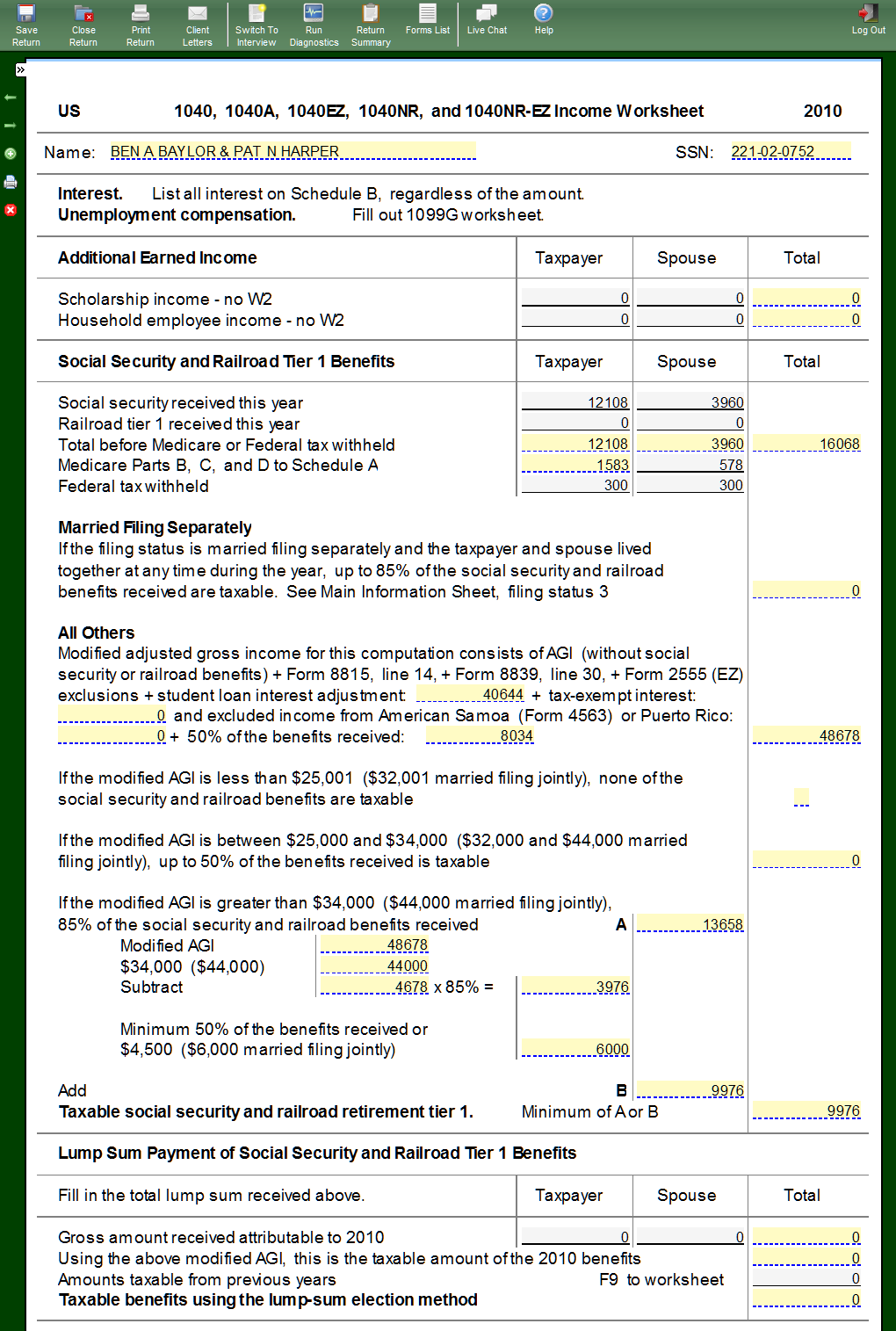
Task: Switch to Interview mode
Action: (256, 25)
